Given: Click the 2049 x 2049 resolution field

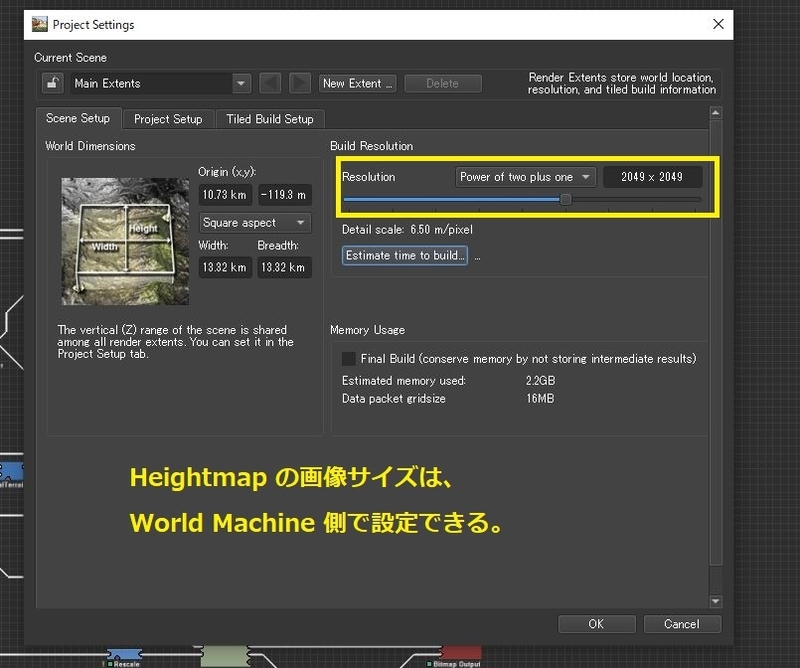Looking at the screenshot, I should [x=652, y=177].
